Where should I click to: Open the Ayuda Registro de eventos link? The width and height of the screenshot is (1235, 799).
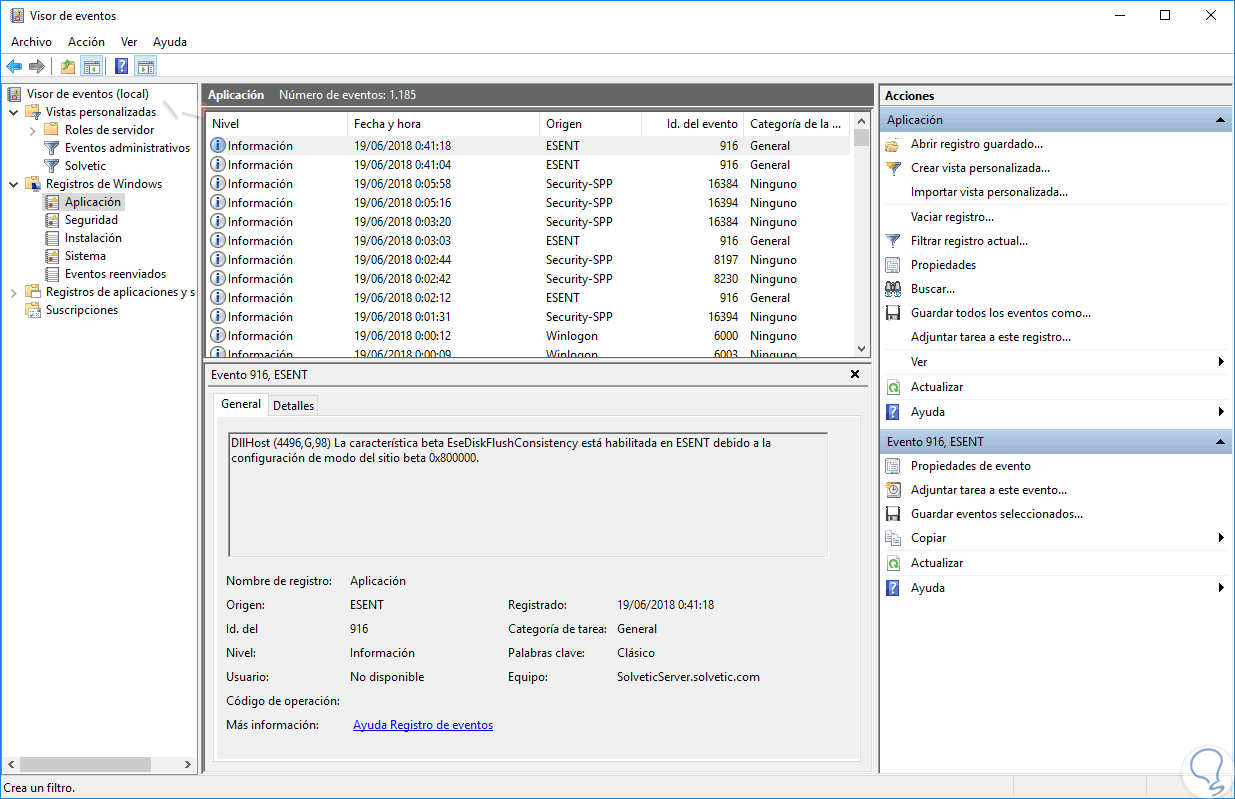pos(422,725)
